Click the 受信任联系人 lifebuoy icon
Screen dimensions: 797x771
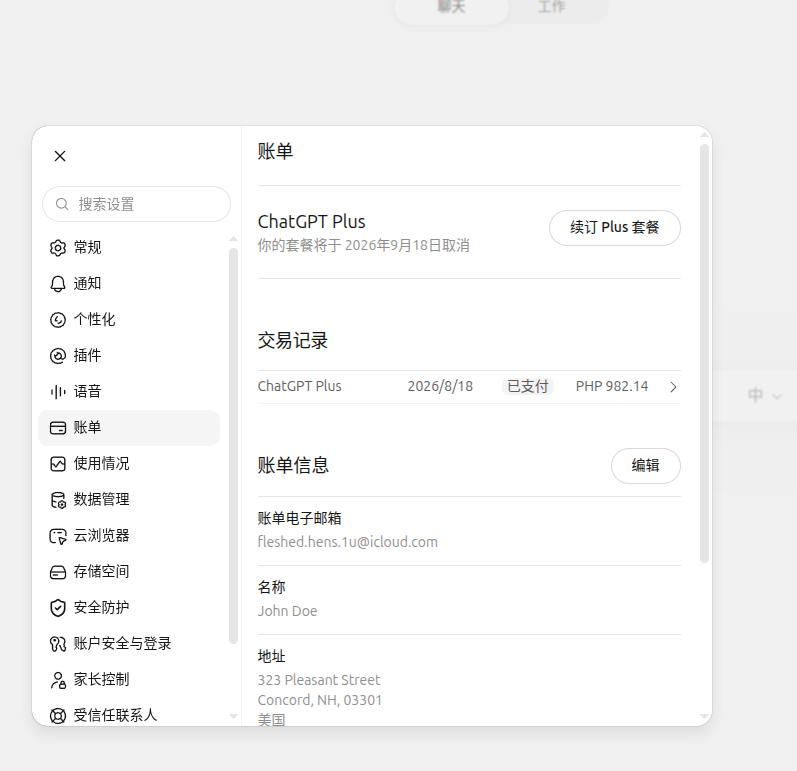click(58, 716)
